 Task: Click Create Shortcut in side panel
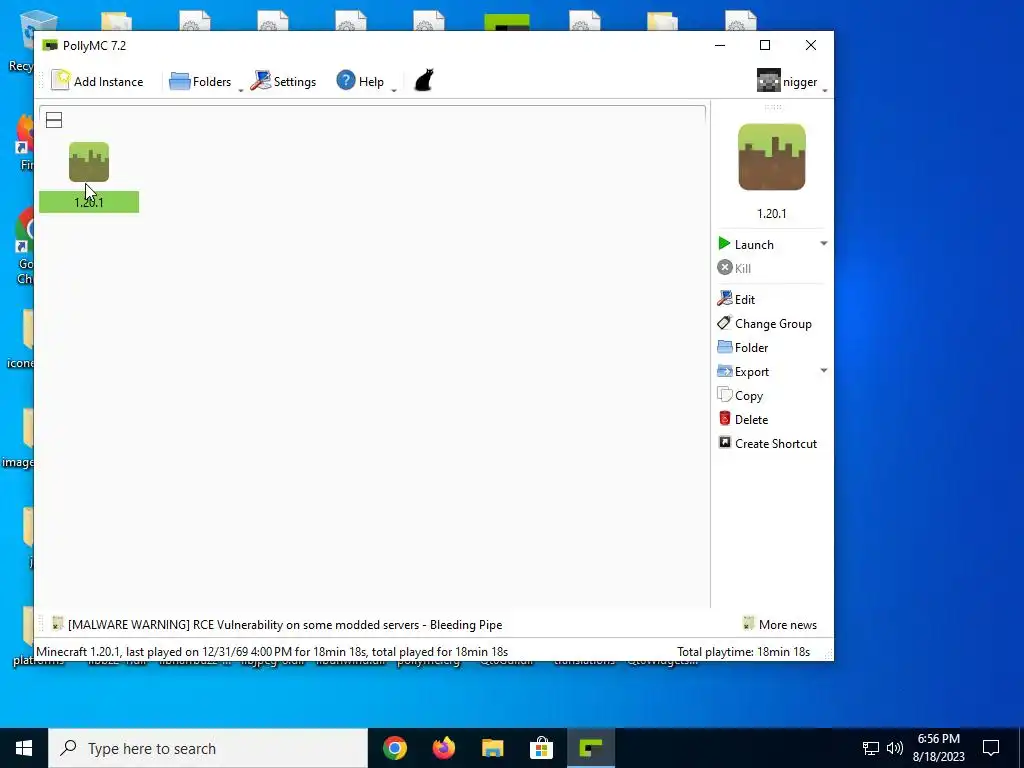(x=767, y=443)
